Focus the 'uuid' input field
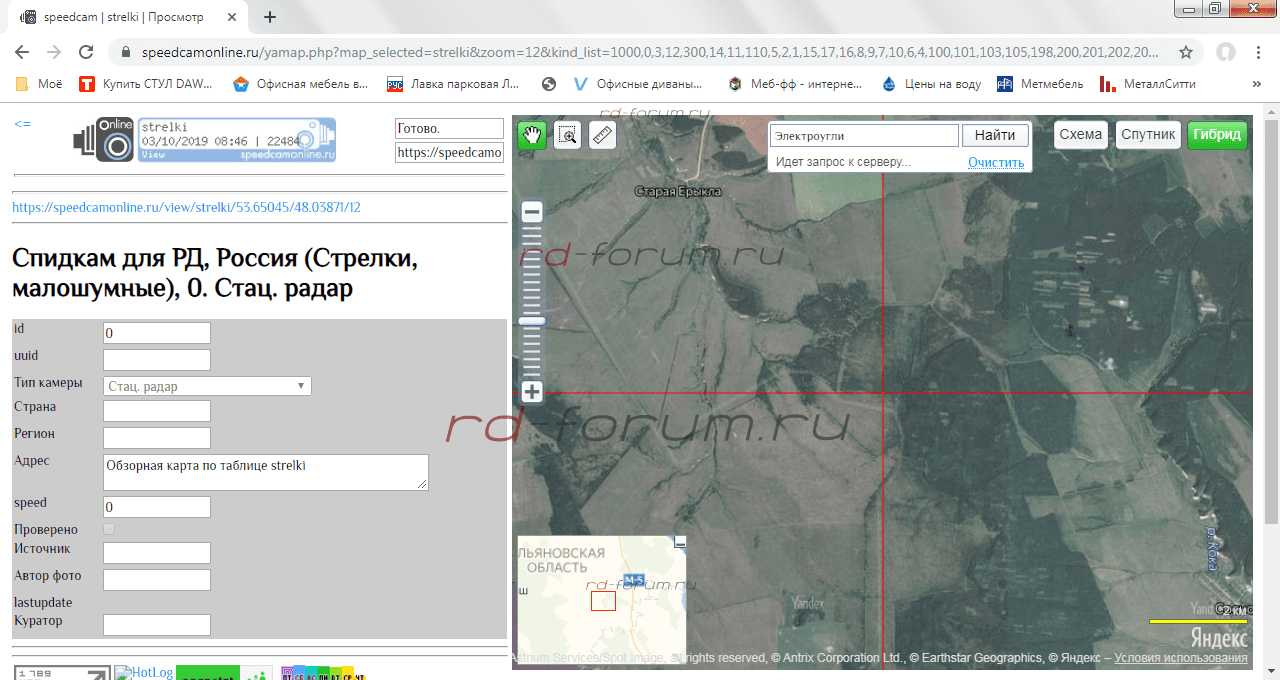This screenshot has width=1280, height=680. tap(157, 360)
